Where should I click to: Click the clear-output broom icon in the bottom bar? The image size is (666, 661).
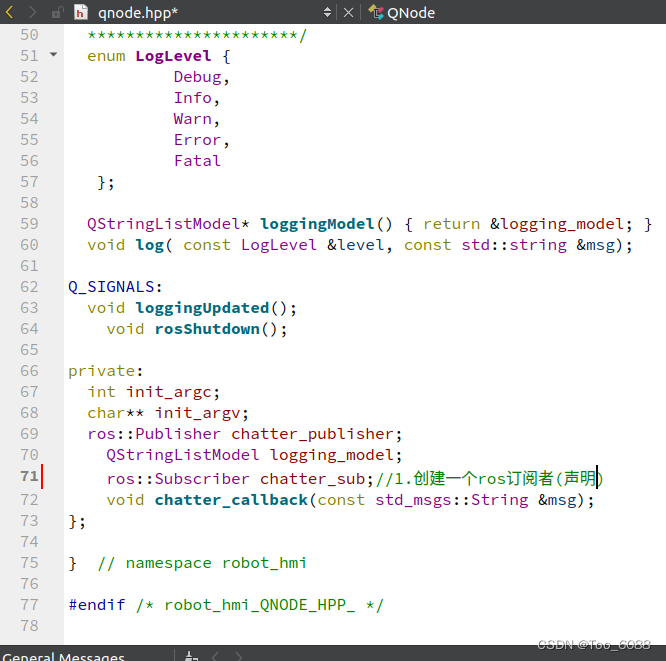click(191, 656)
